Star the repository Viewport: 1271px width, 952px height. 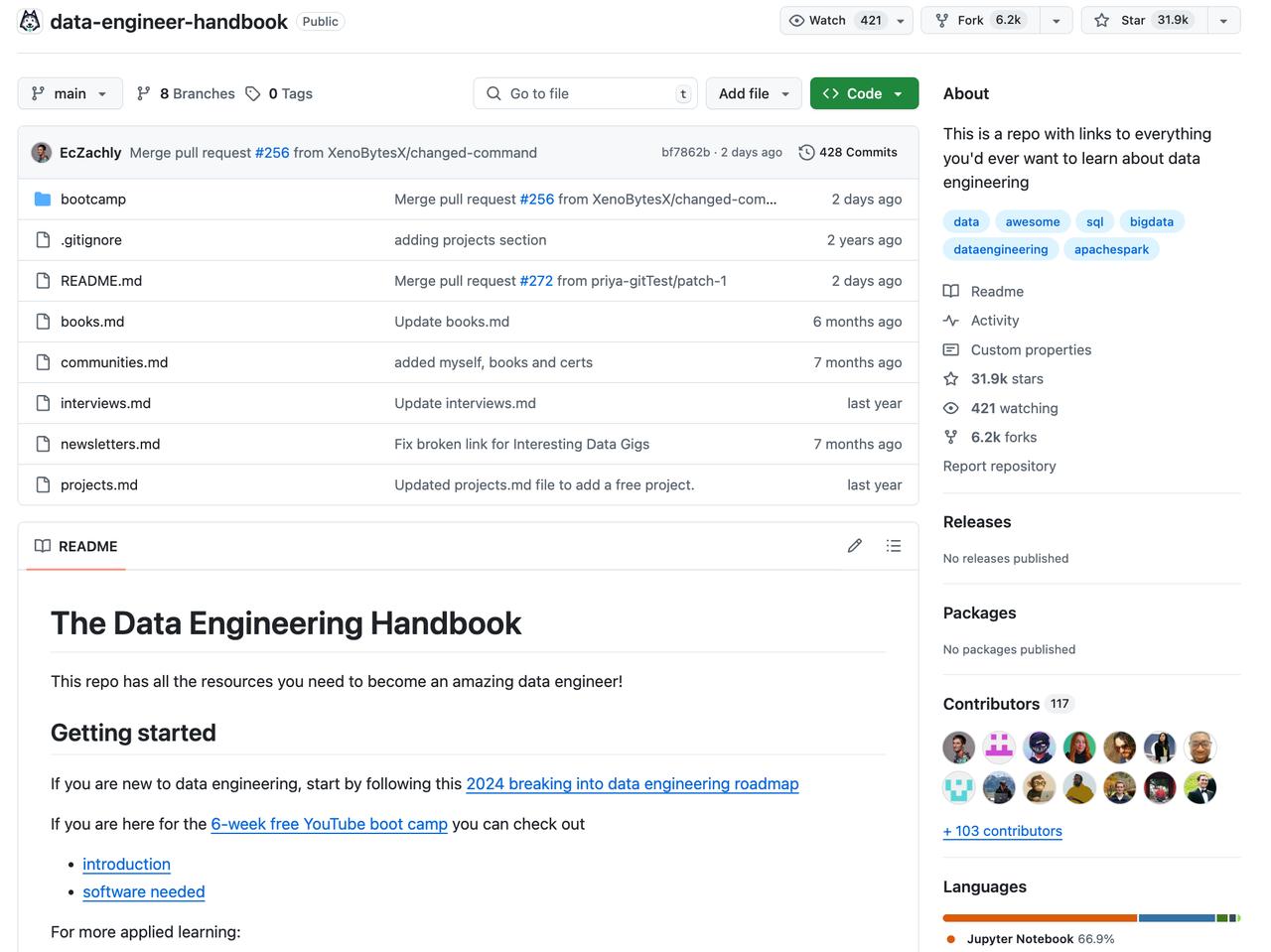click(1144, 20)
